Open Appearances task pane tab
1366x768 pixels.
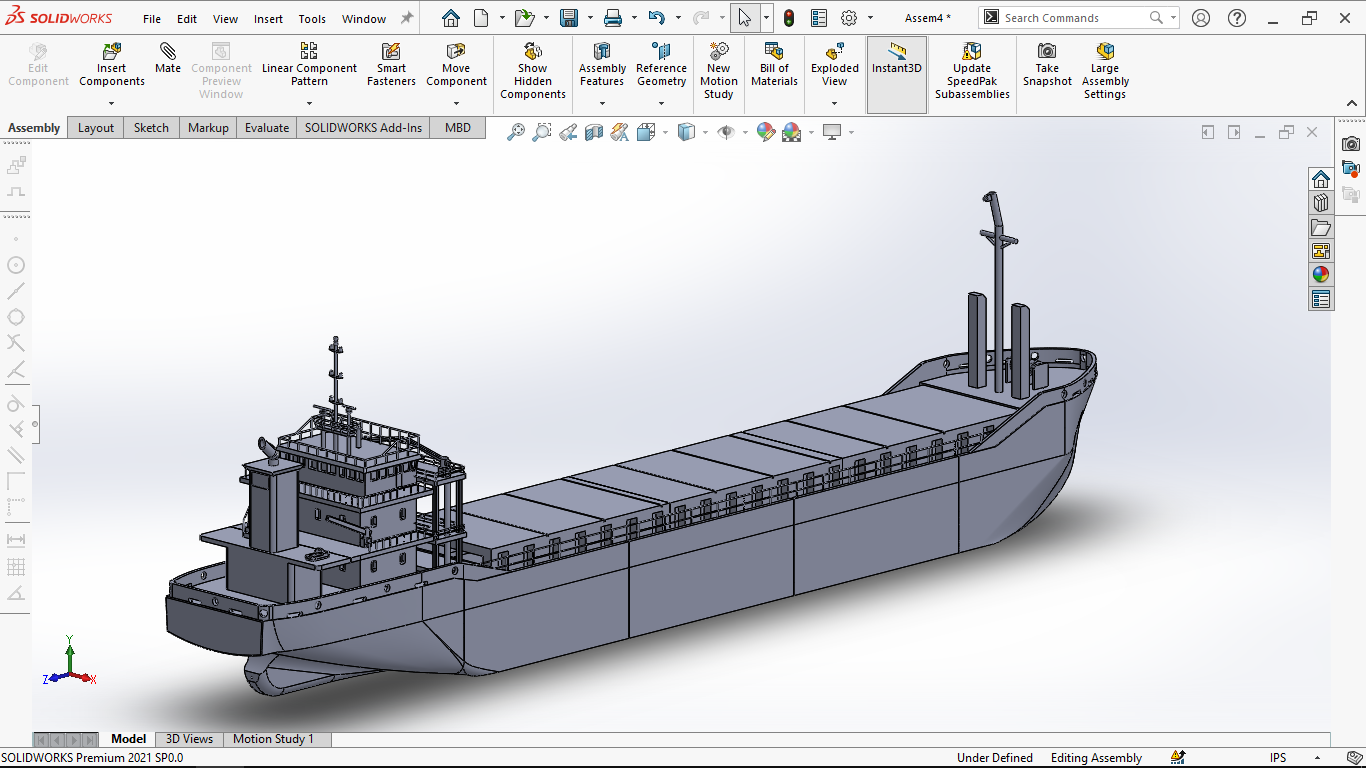click(1321, 275)
